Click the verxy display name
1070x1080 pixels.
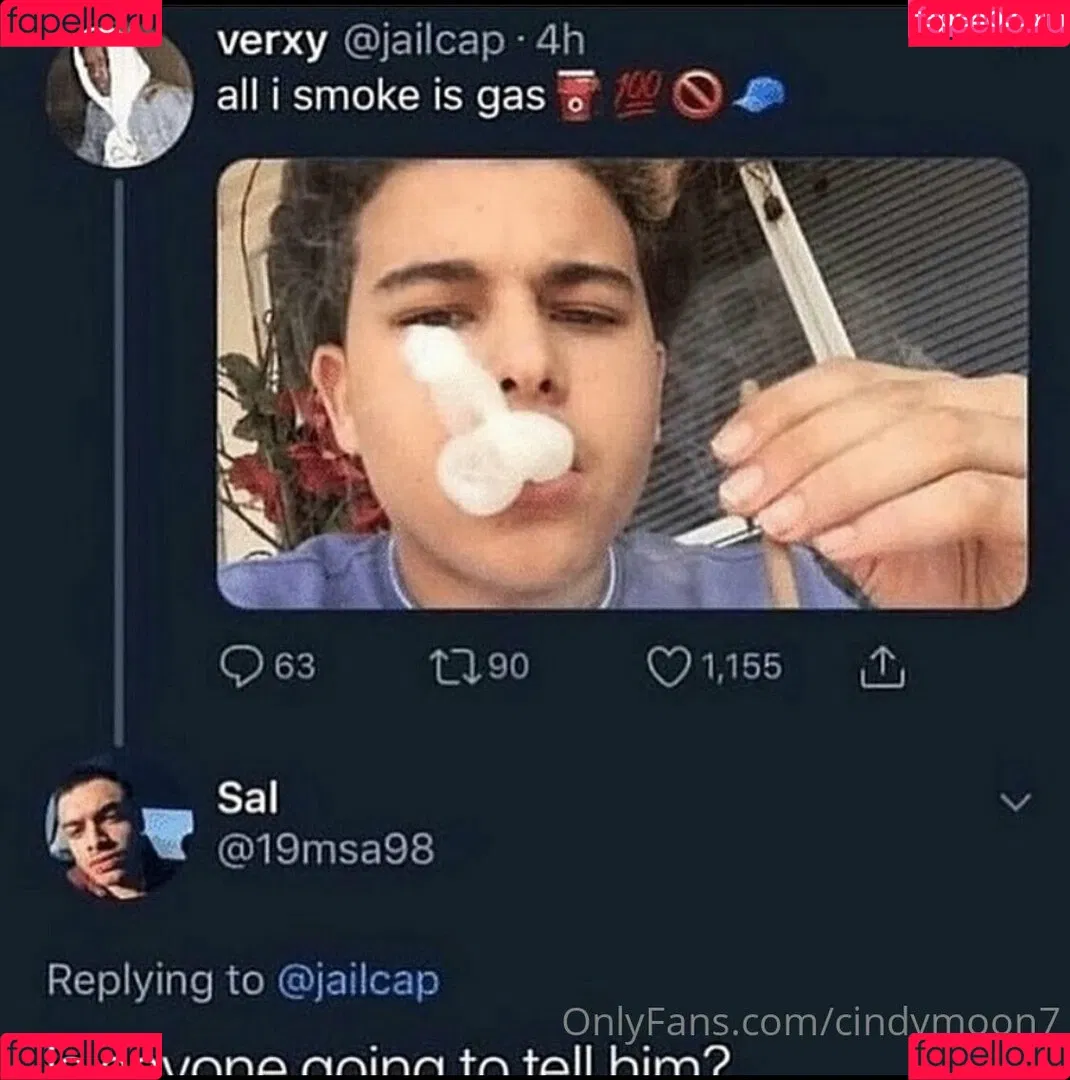pos(271,41)
